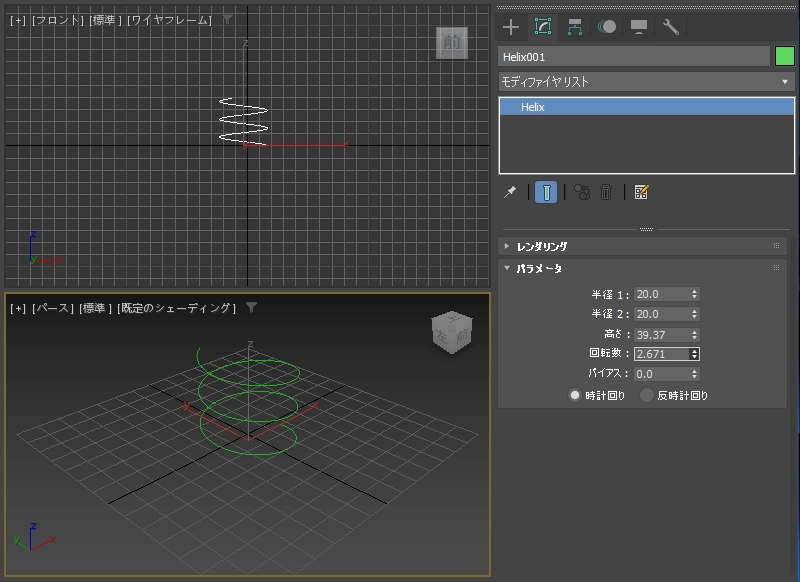This screenshot has height=582, width=800.
Task: Click the パラメータ rollout drag handle
Action: [777, 268]
